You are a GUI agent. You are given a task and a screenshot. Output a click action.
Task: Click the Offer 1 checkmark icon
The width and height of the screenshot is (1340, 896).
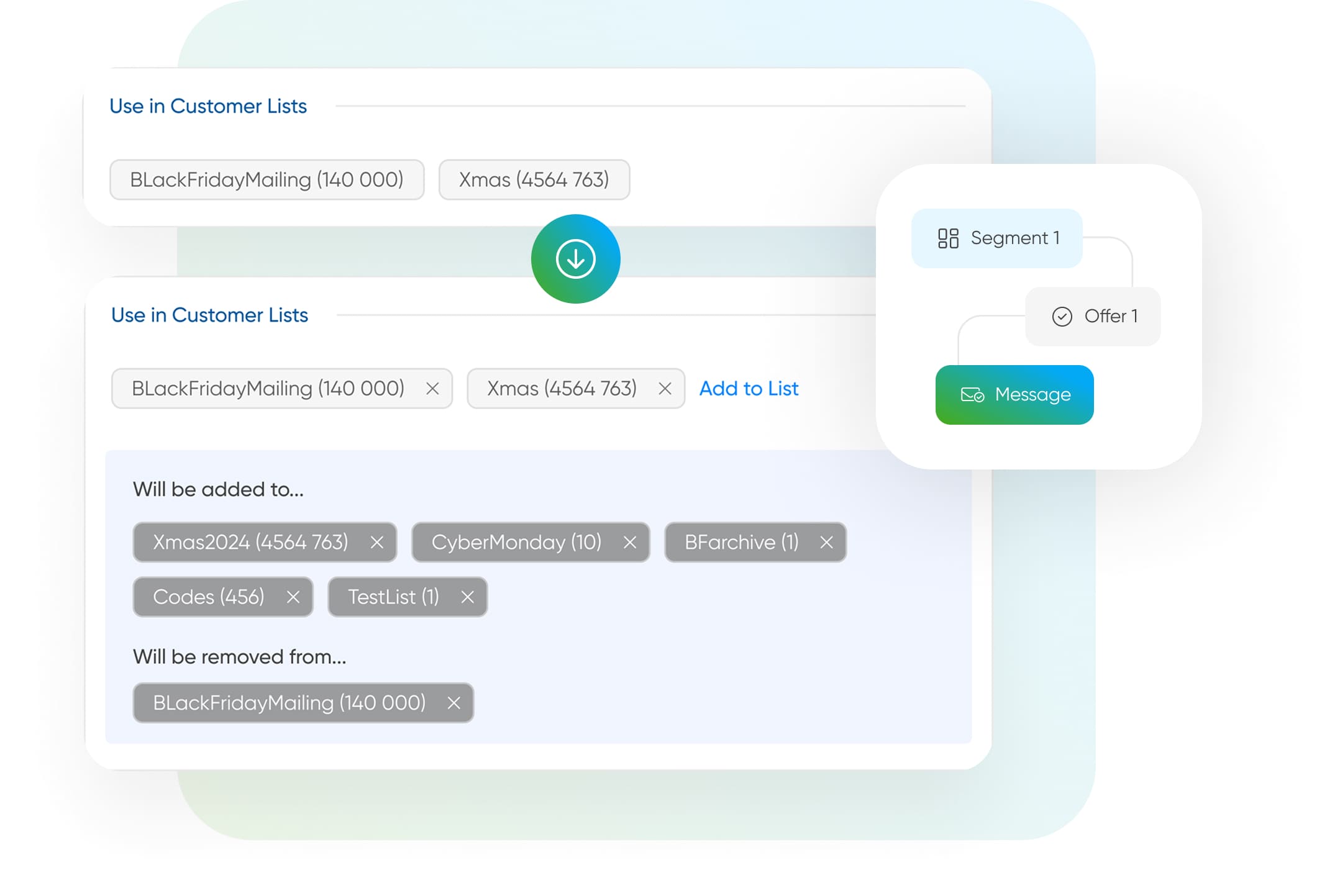pos(1062,317)
